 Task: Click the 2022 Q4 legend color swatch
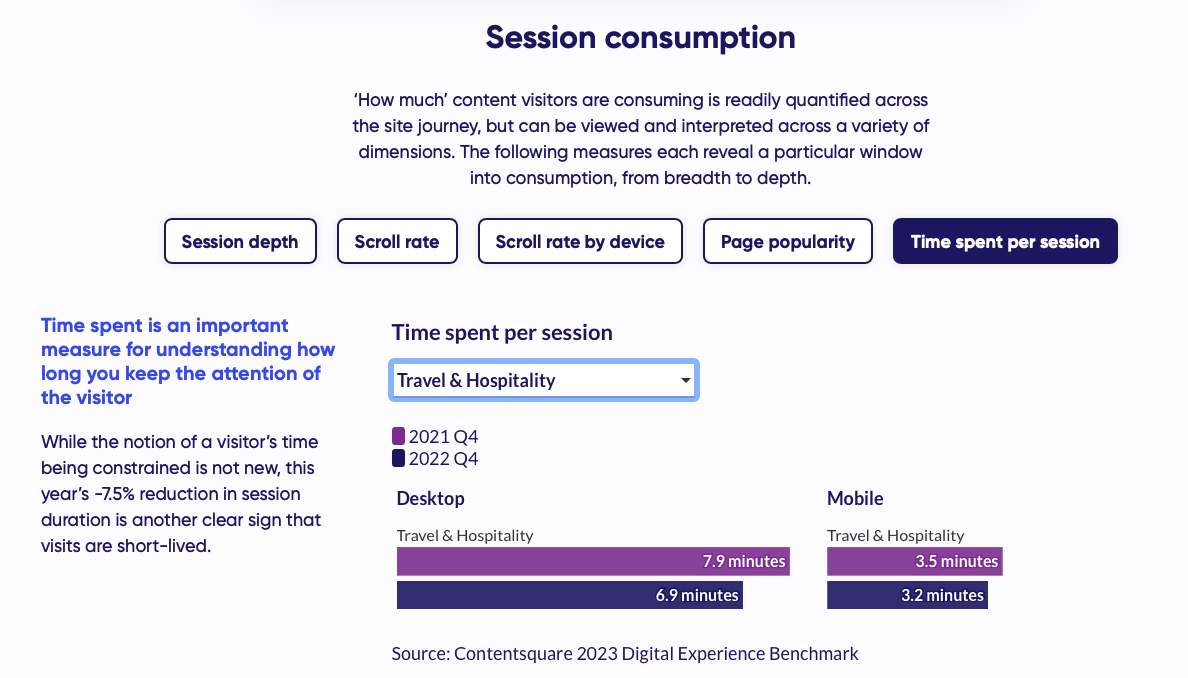[x=398, y=459]
